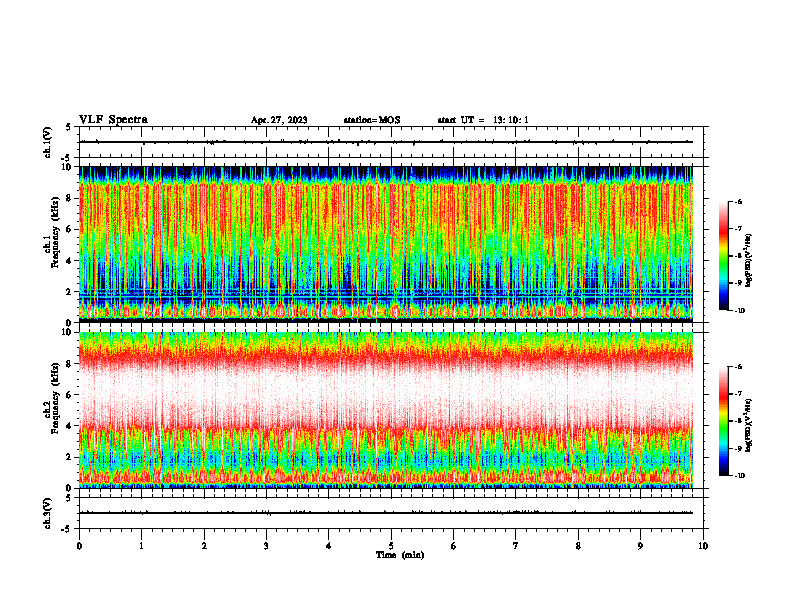Click inside the ch.1 spectrogram panel

click(386, 244)
